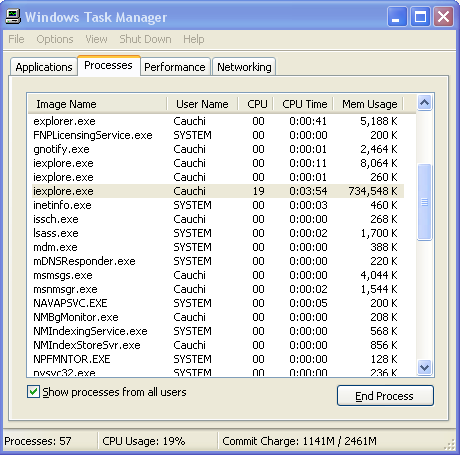Minimize the Task Manager window
The height and width of the screenshot is (455, 460).
click(396, 16)
